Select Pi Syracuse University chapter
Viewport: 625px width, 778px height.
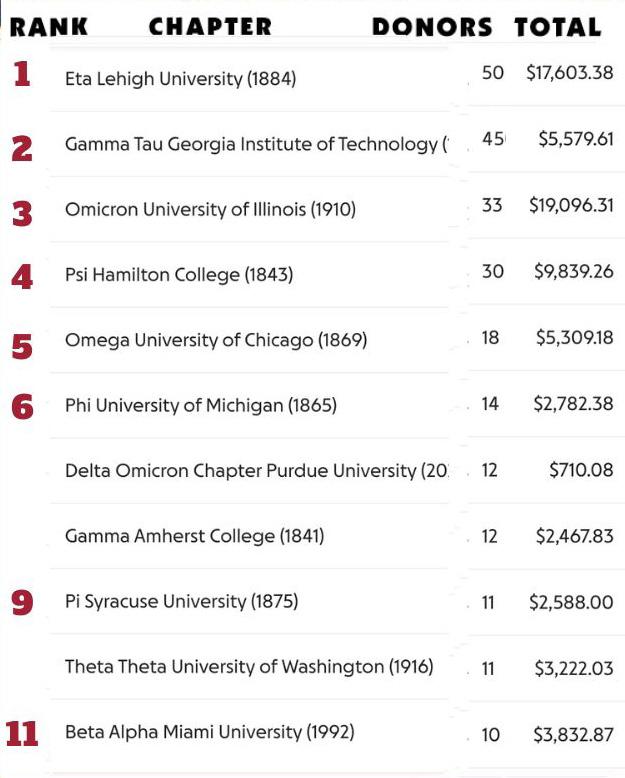[x=182, y=601]
